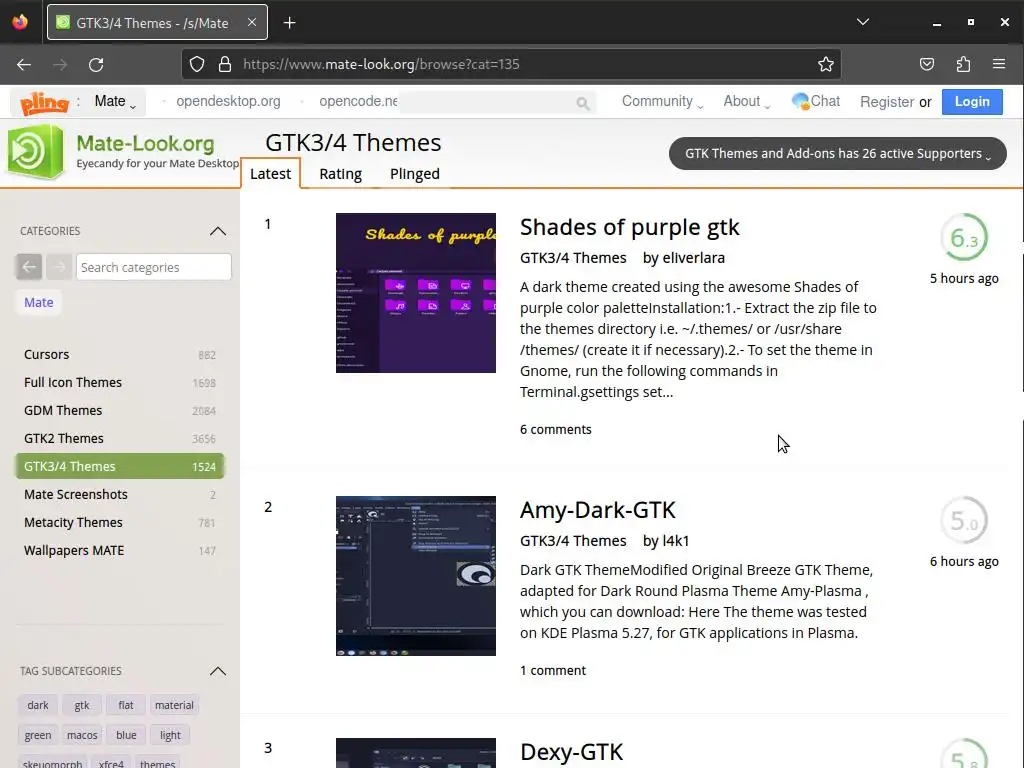Screen dimensions: 1024x768
Task: Open the Mate site dropdown
Action: [115, 102]
